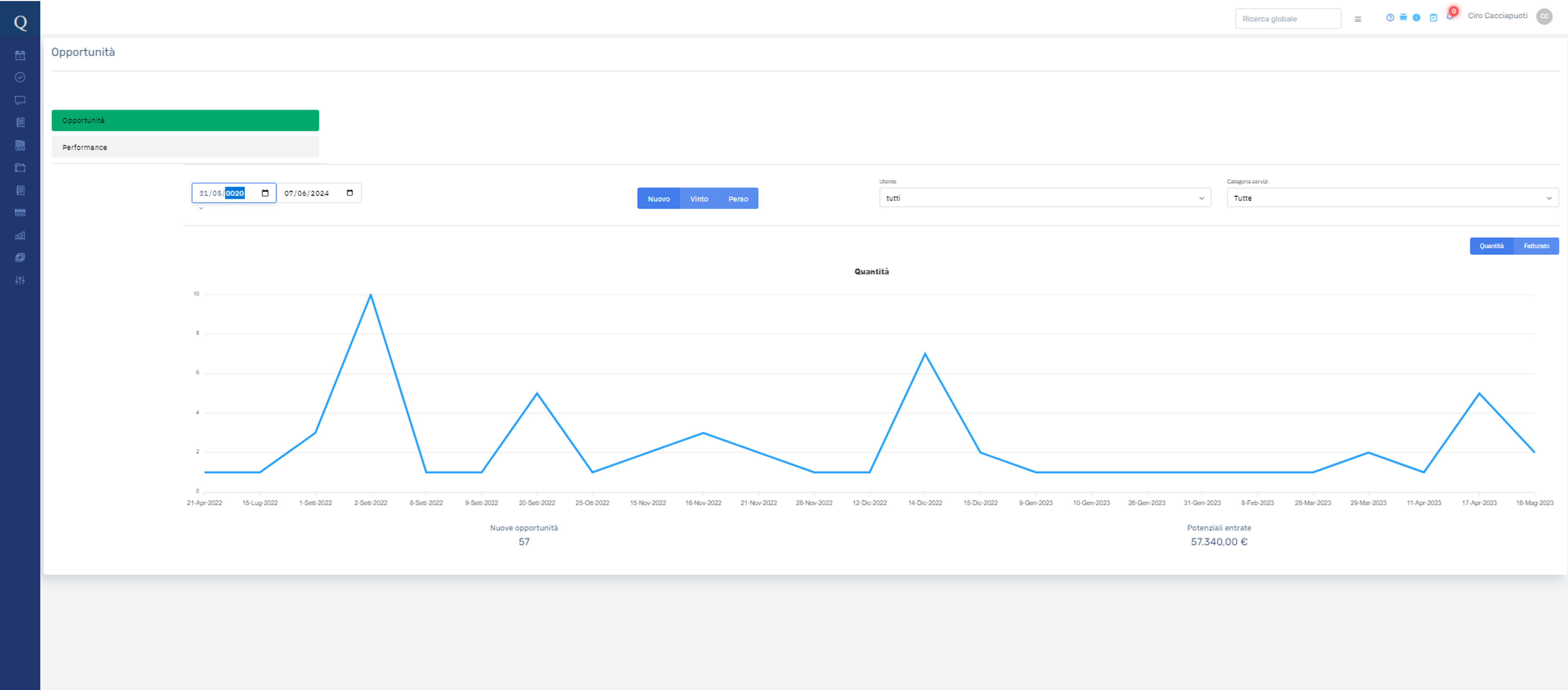The height and width of the screenshot is (690, 1568).
Task: Open the calendar in the sidebar
Action: coord(20,56)
